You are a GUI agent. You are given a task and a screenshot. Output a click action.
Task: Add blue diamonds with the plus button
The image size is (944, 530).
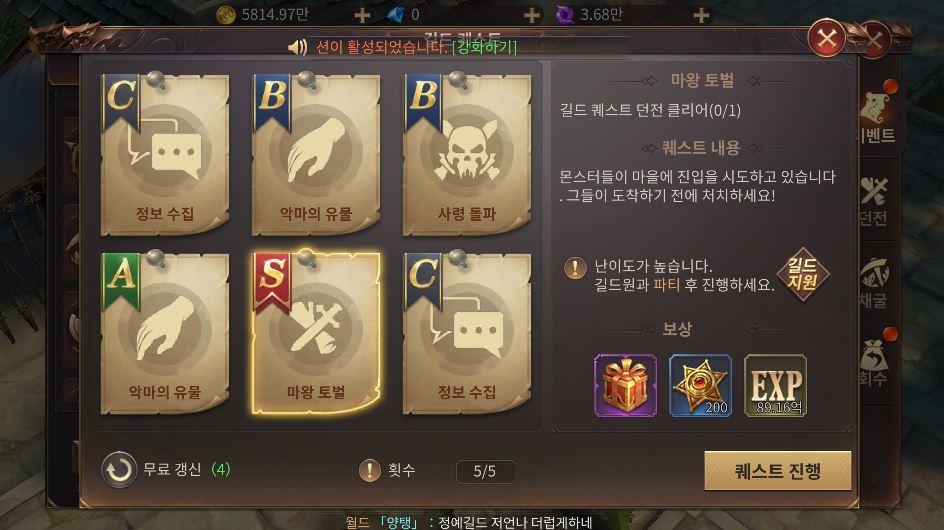click(532, 15)
